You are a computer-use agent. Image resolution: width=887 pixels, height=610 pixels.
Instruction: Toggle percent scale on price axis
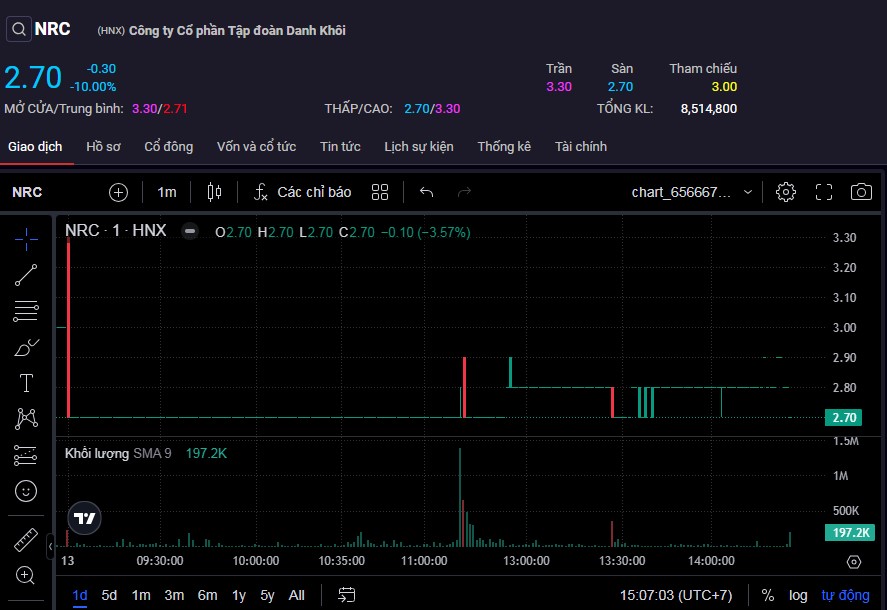pyautogui.click(x=768, y=595)
